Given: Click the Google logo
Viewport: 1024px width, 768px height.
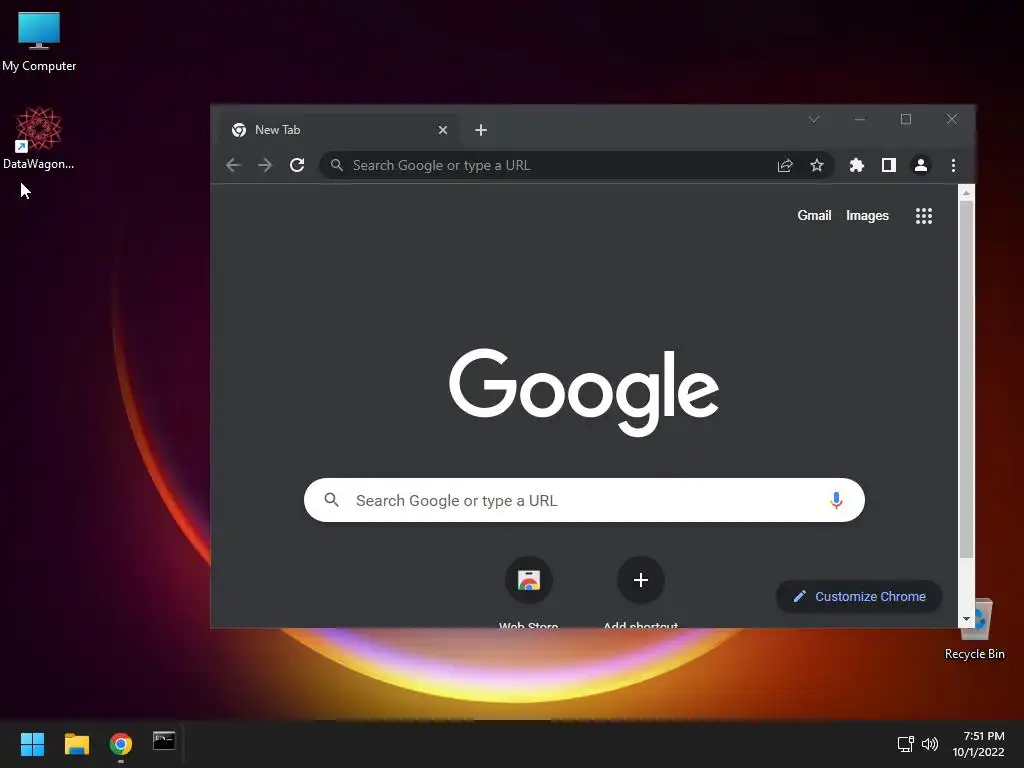Looking at the screenshot, I should 584,391.
